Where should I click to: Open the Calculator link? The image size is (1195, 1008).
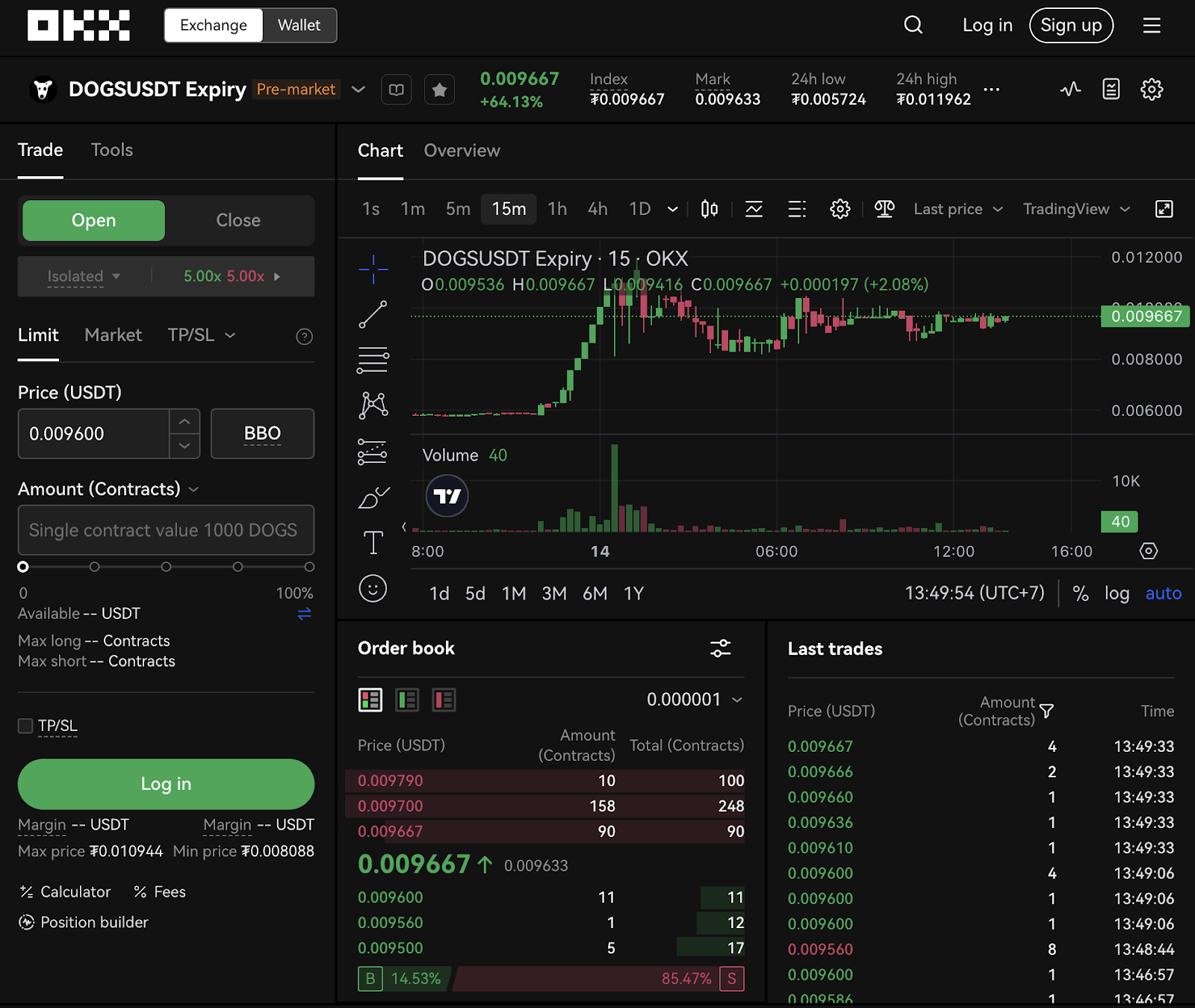coord(66,892)
